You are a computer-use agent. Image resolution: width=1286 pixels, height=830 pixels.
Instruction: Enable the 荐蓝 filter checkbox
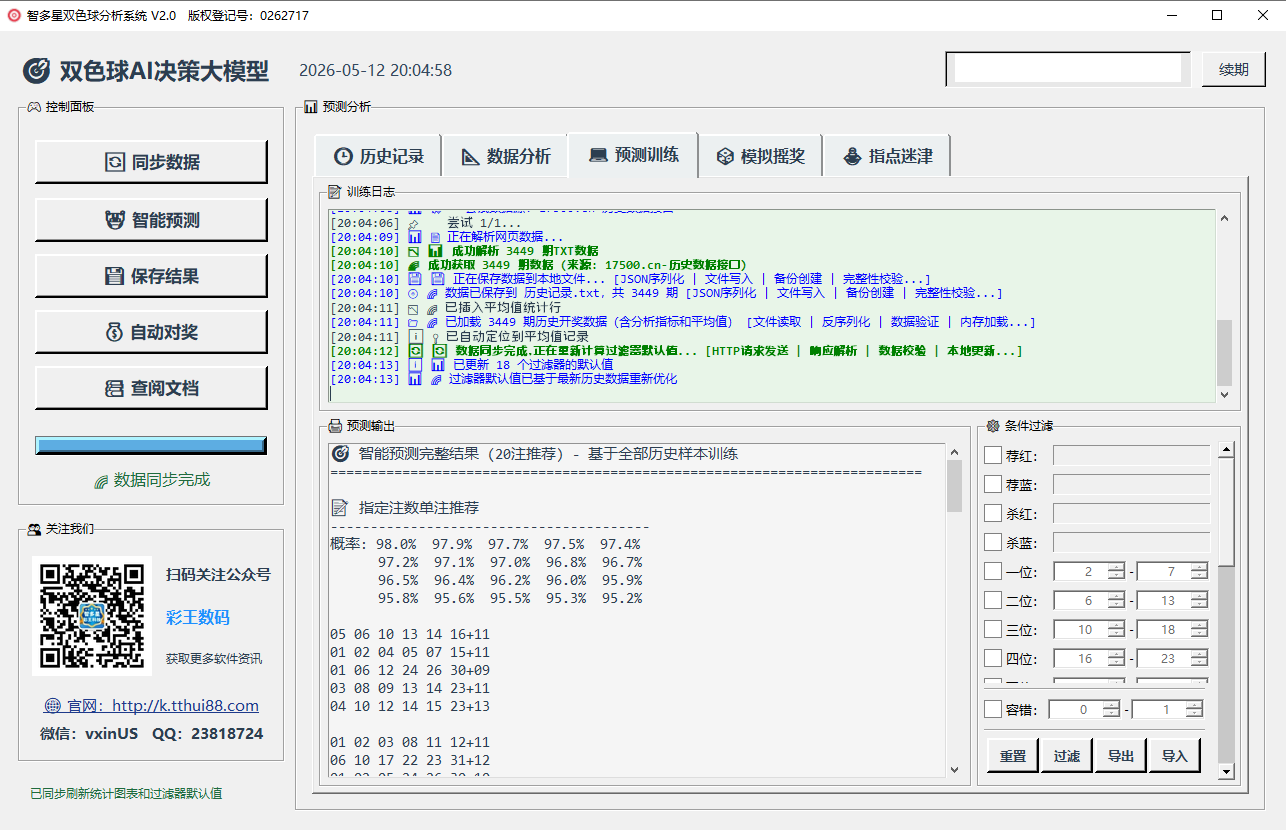point(993,485)
